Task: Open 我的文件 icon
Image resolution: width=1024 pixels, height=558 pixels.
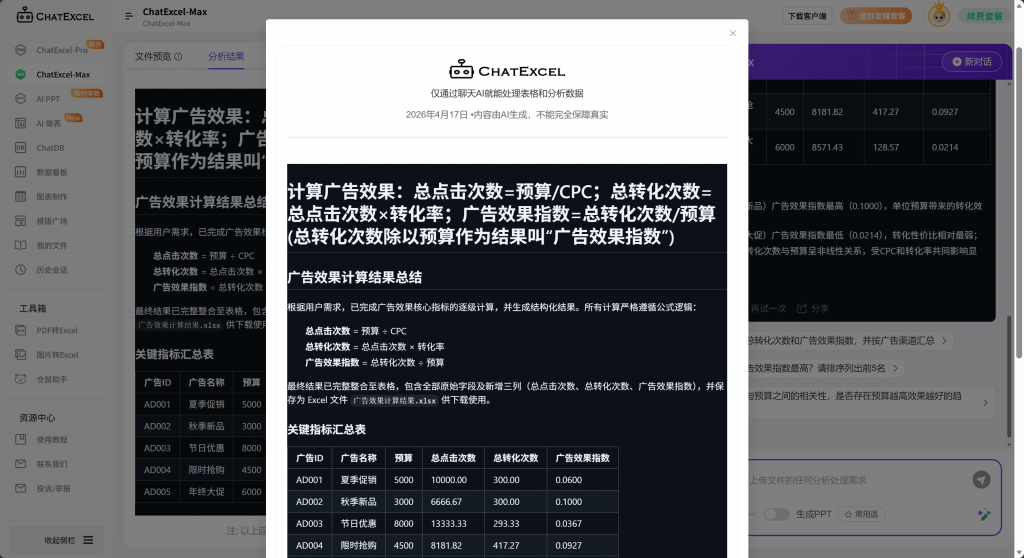Action: tap(21, 245)
